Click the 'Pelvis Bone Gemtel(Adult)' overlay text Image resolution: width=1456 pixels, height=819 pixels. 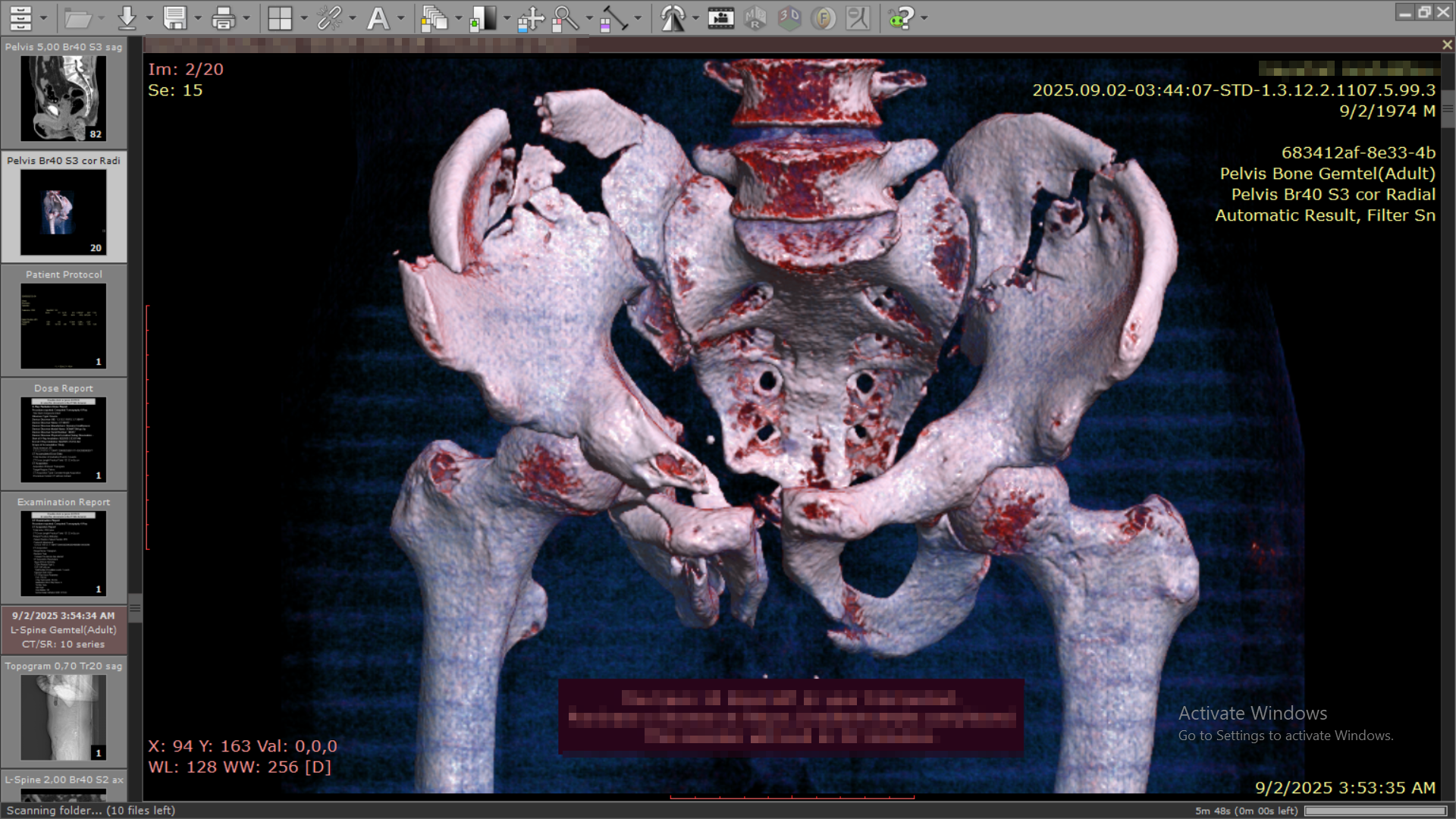(1327, 174)
